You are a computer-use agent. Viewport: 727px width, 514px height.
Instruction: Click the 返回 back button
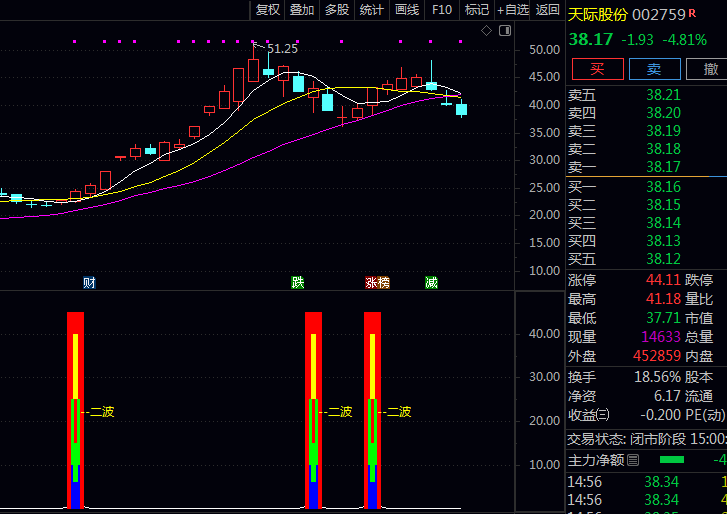pyautogui.click(x=548, y=10)
